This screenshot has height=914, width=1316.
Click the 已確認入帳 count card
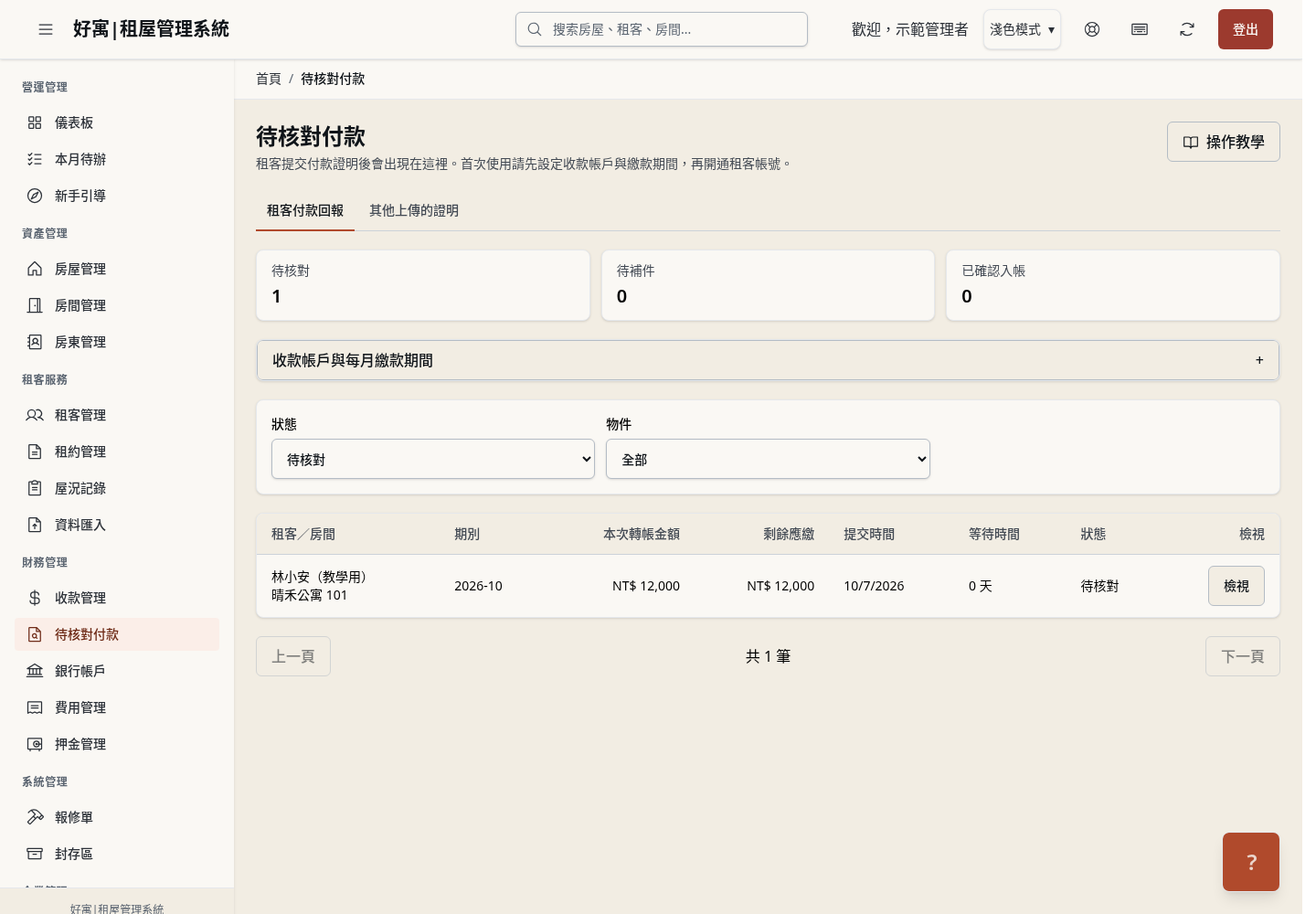(1113, 285)
